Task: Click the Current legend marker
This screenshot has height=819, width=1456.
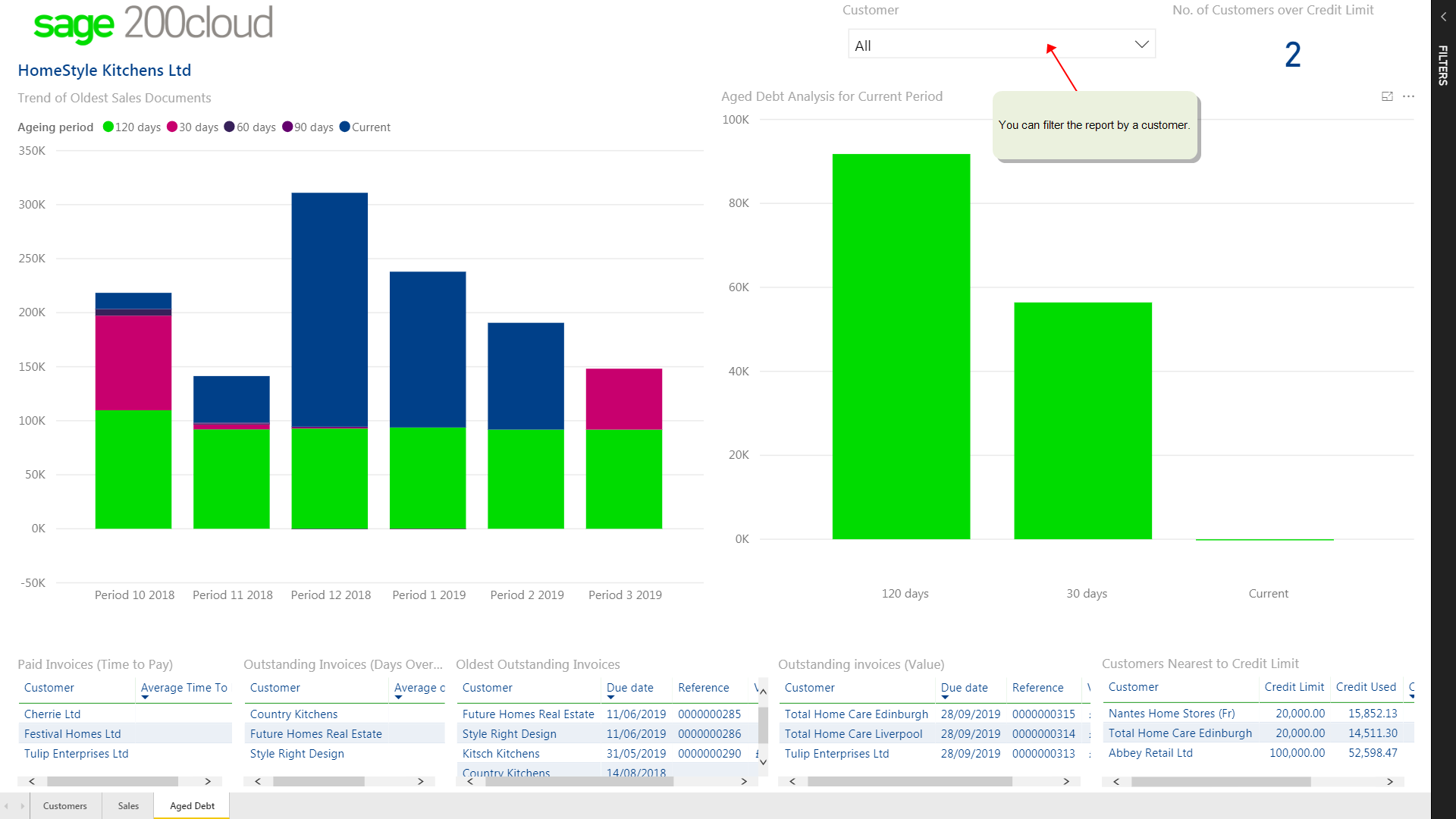Action: (x=345, y=127)
